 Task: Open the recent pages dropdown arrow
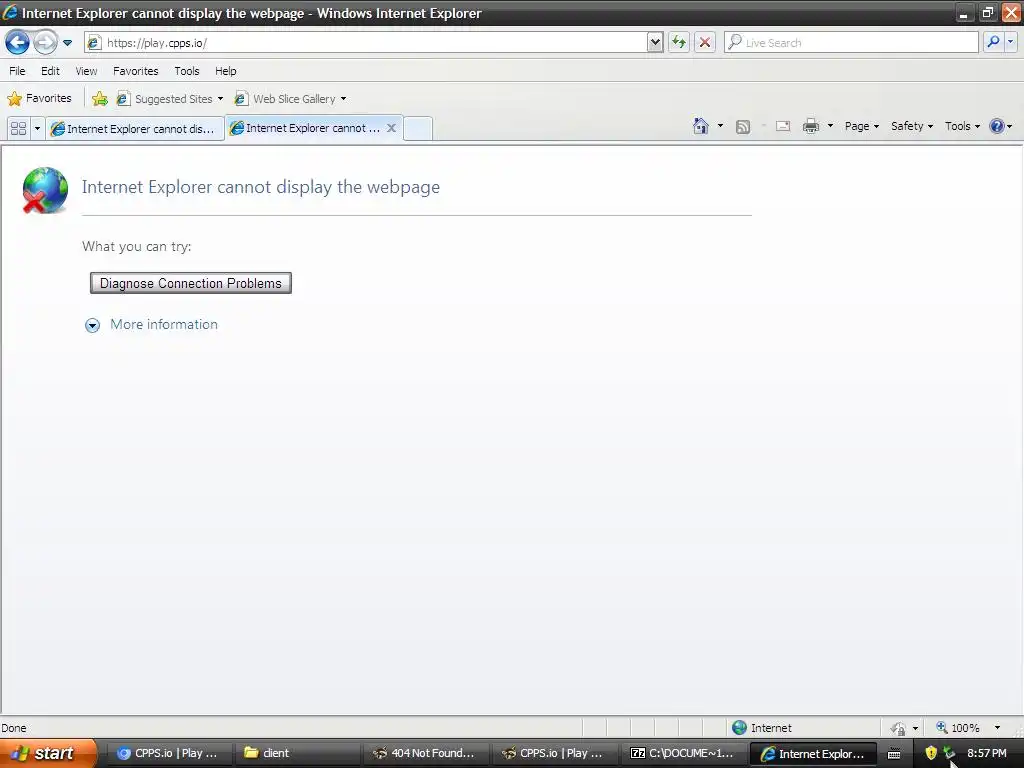tap(67, 43)
